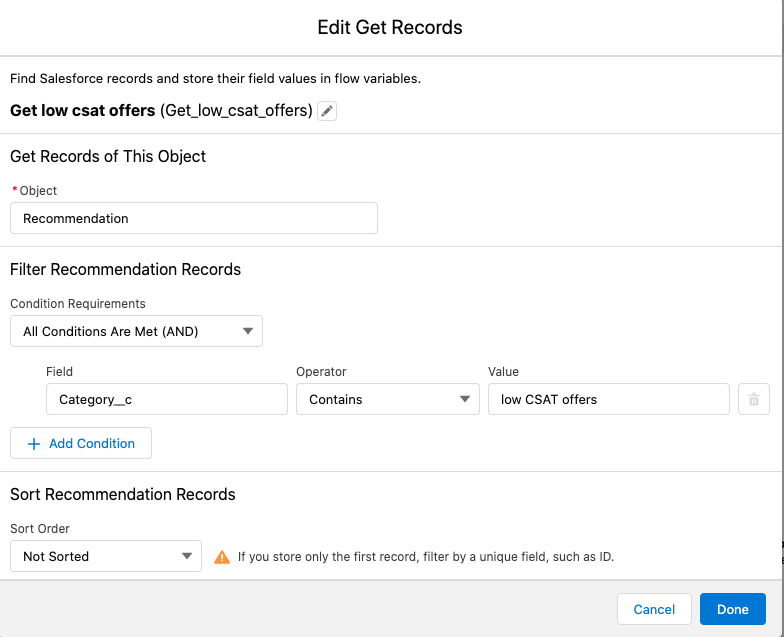
Task: Click the Sort Recommendation Records heading
Action: pyautogui.click(x=123, y=494)
